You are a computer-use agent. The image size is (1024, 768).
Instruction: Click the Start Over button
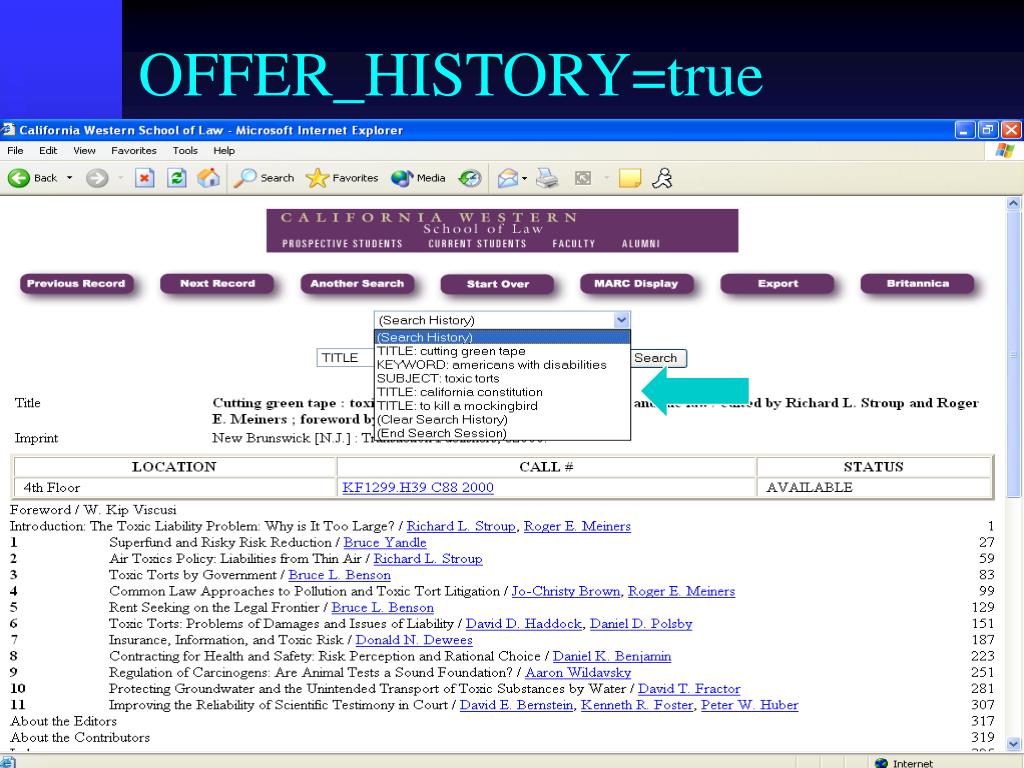pyautogui.click(x=498, y=284)
